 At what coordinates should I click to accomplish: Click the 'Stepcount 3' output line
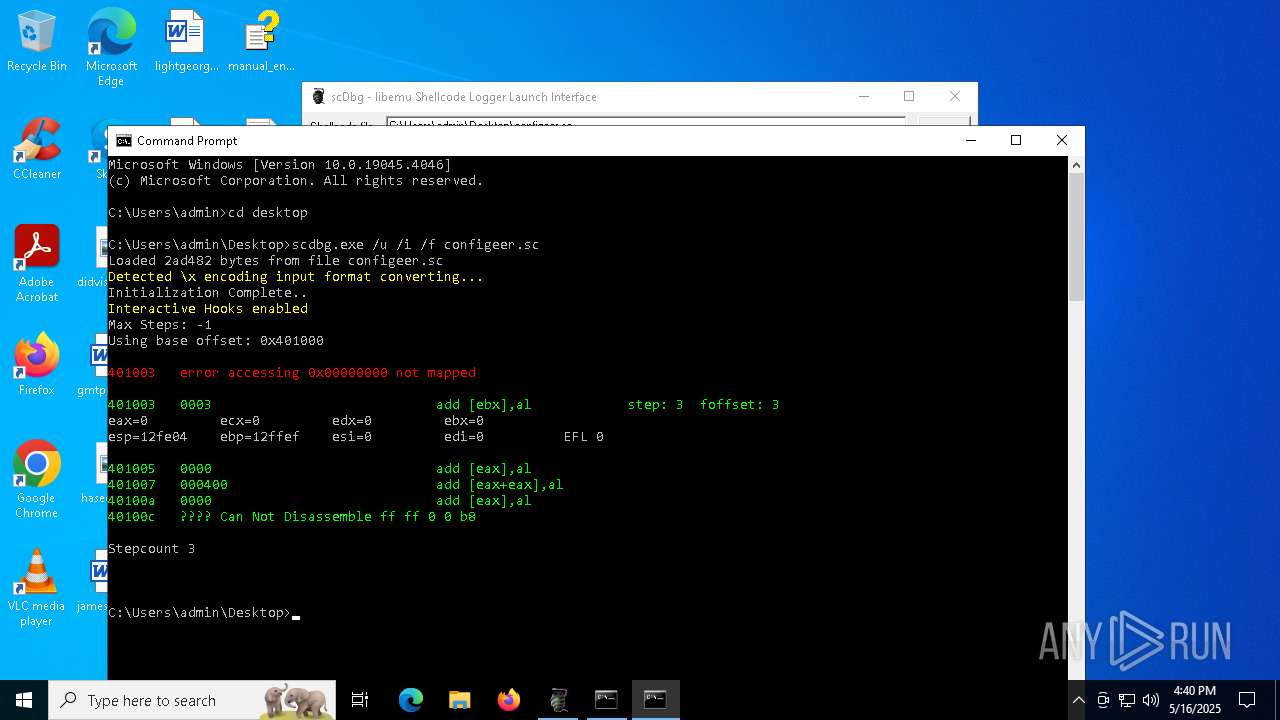pyautogui.click(x=152, y=549)
